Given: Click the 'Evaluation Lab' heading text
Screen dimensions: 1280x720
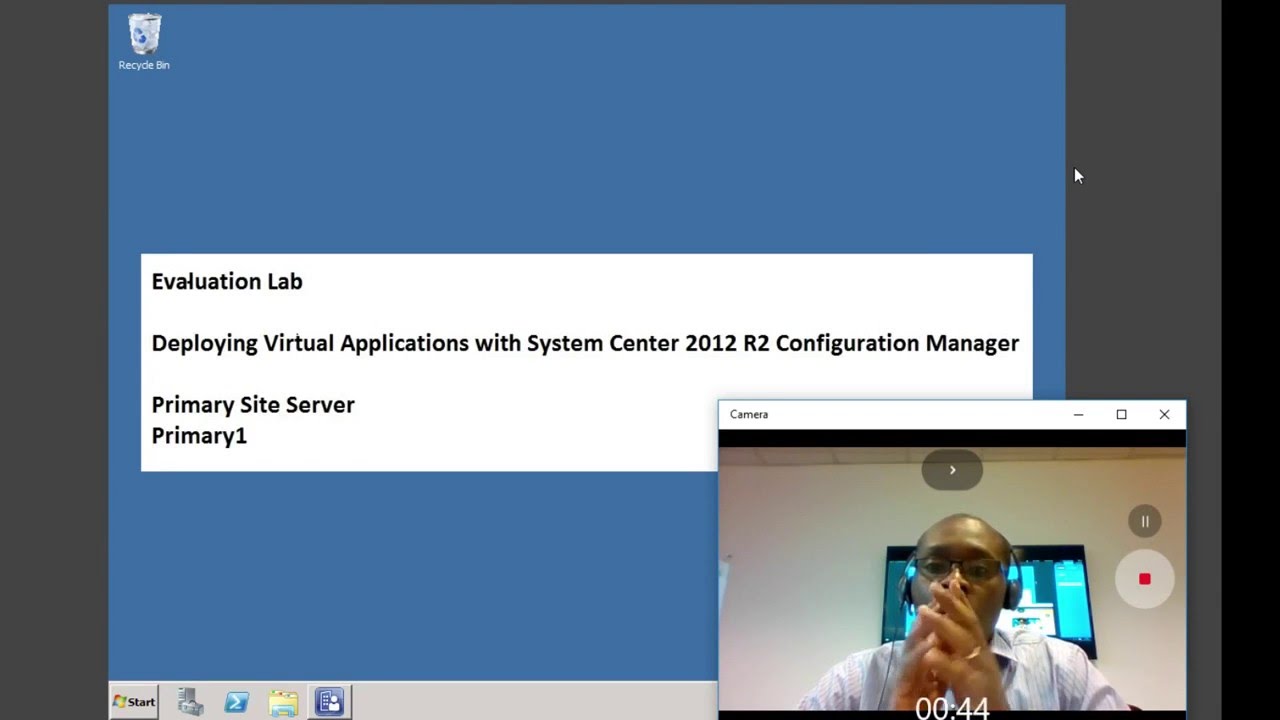Looking at the screenshot, I should (227, 282).
